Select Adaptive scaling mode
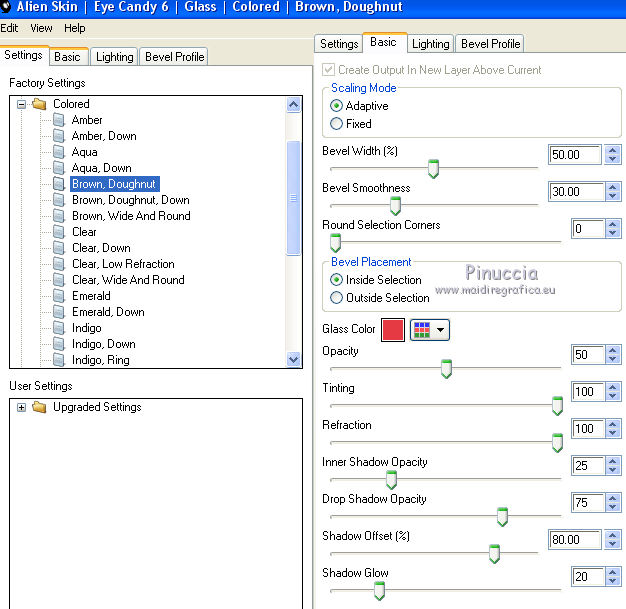The width and height of the screenshot is (626, 609). point(336,106)
